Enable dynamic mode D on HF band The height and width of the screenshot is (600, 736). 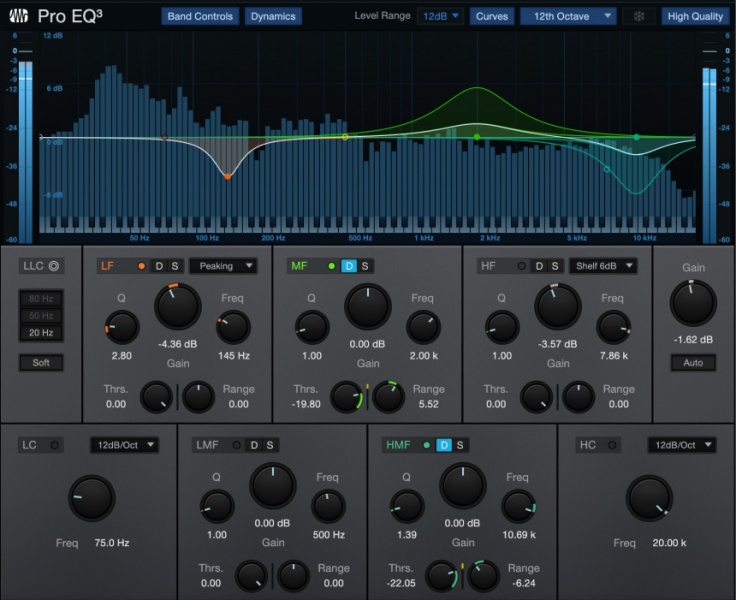pyautogui.click(x=539, y=266)
